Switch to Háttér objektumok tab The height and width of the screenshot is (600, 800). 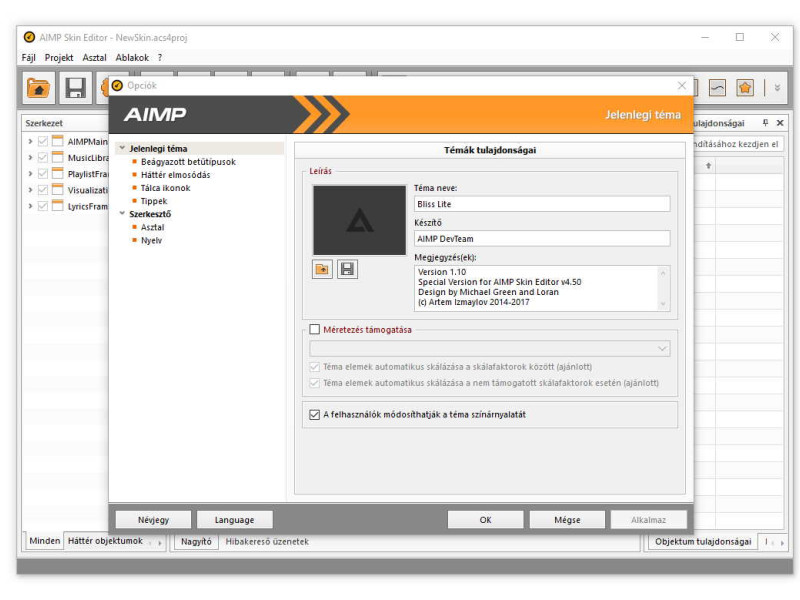tap(105, 541)
